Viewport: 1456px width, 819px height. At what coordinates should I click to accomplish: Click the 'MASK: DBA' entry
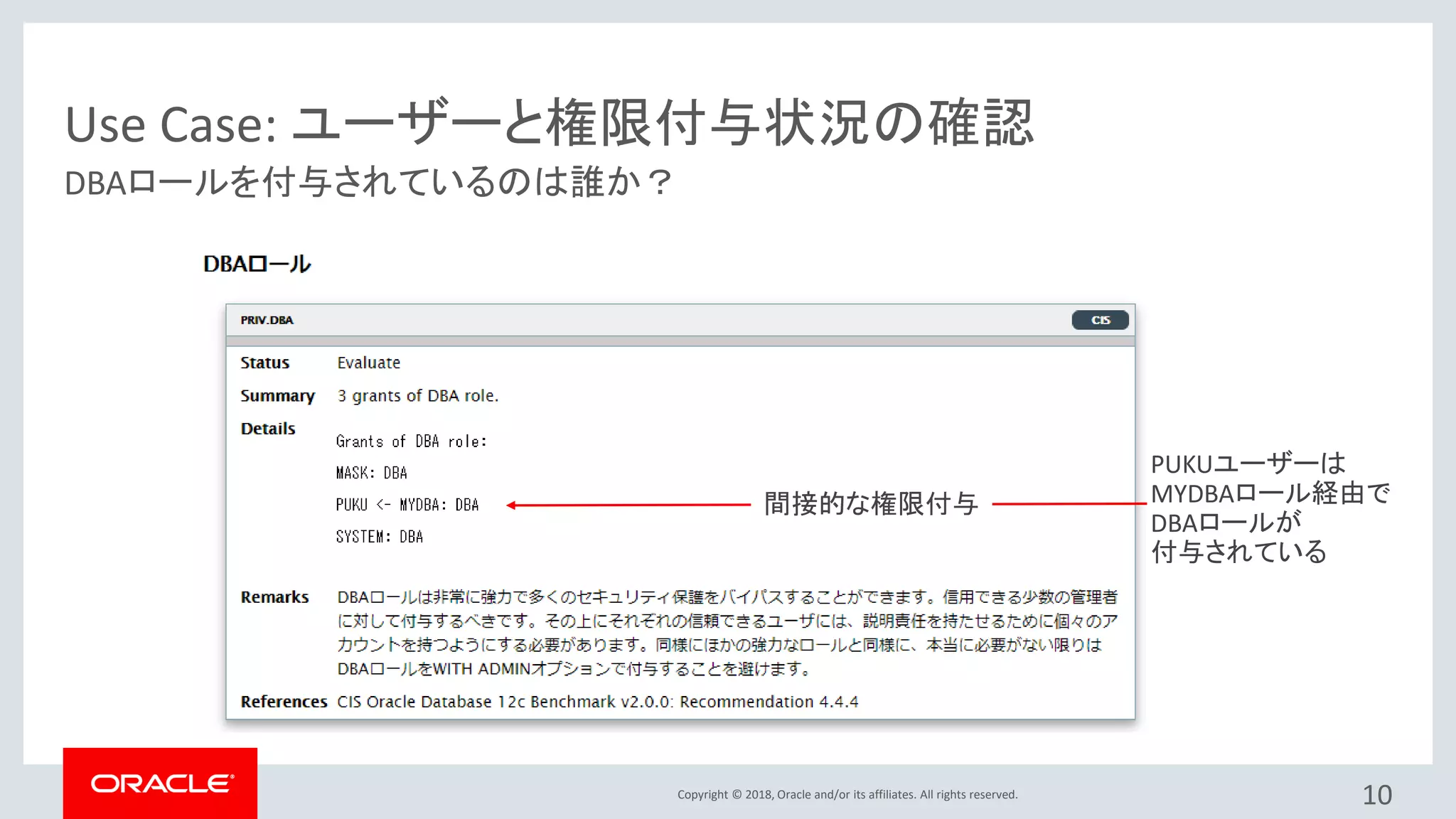click(371, 473)
